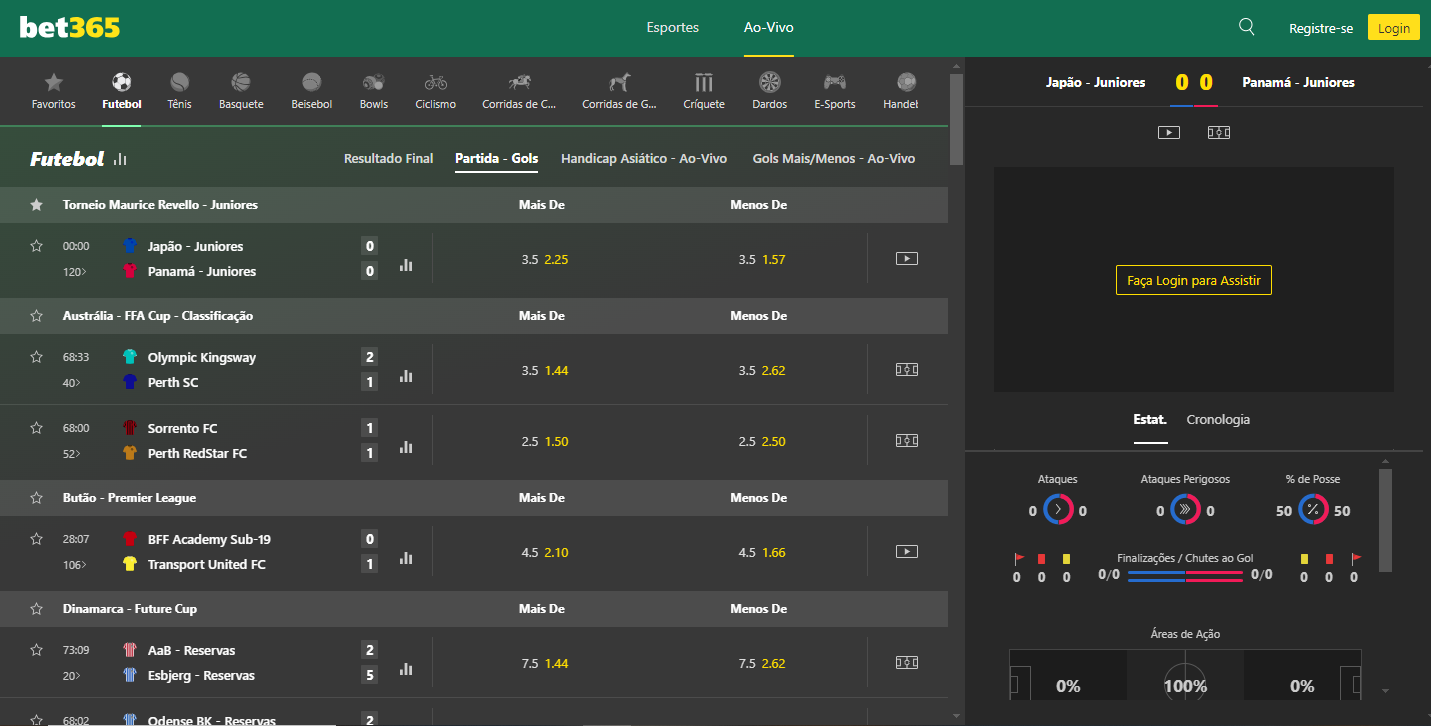Open stats bars for Japão - Juniores match
1431x726 pixels.
pos(406,265)
